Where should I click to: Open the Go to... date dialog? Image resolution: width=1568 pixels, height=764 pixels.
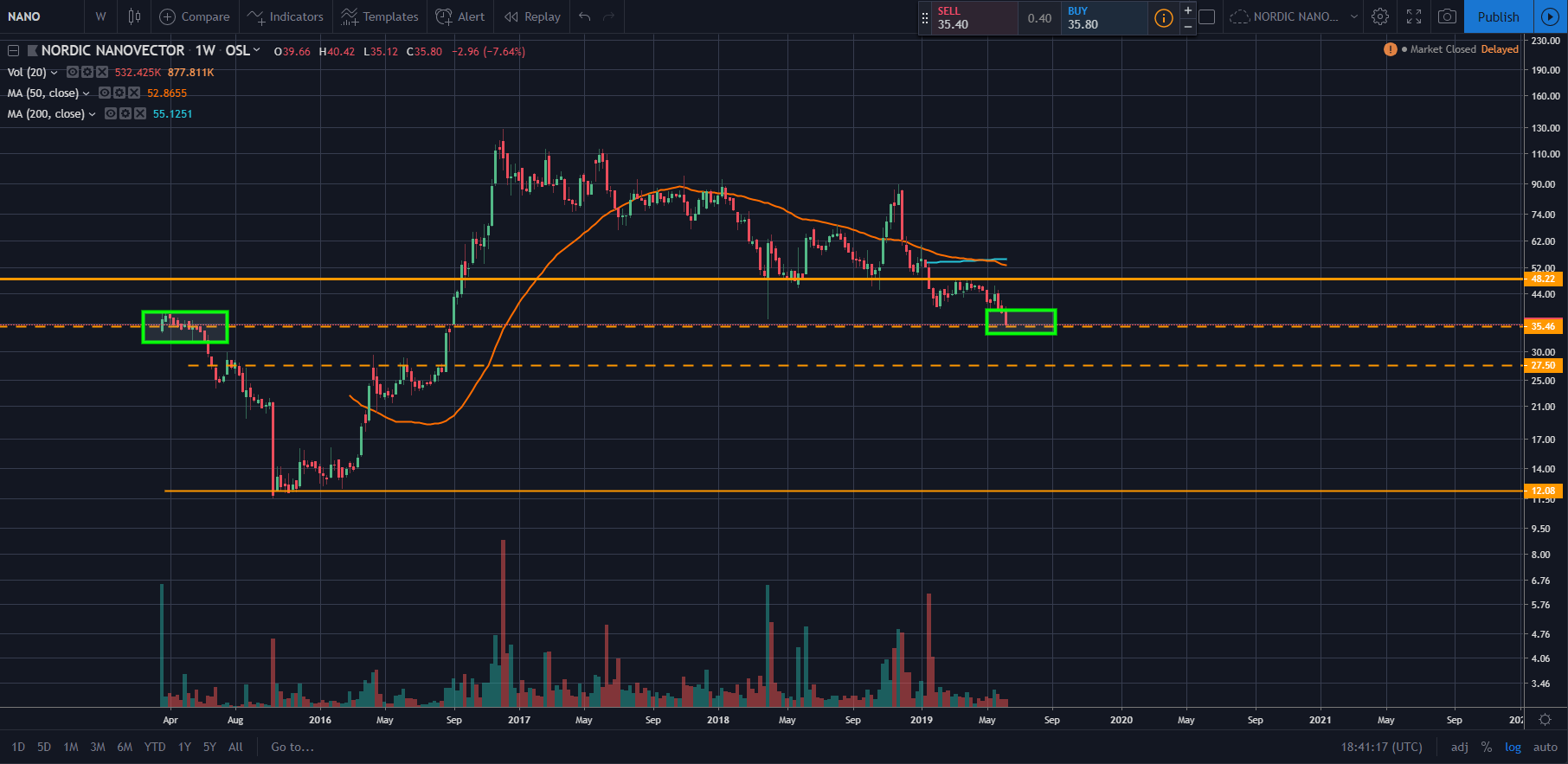click(292, 747)
